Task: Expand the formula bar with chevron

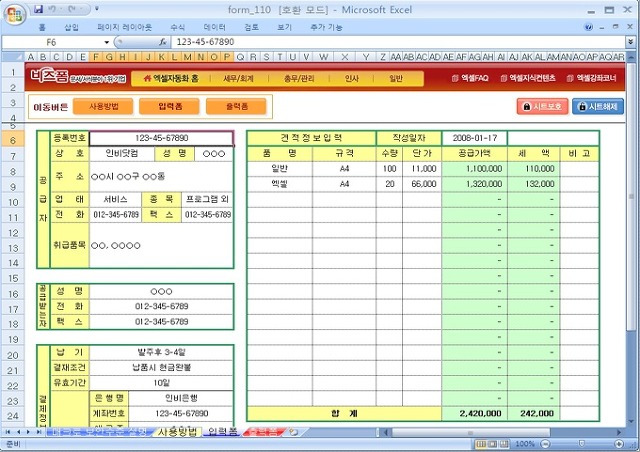Action: pyautogui.click(x=631, y=42)
